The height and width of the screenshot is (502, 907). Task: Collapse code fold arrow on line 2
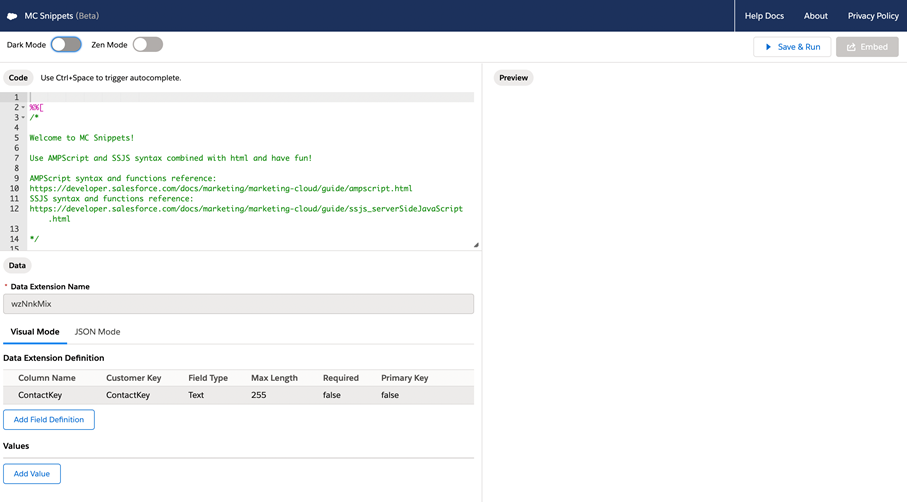24,108
